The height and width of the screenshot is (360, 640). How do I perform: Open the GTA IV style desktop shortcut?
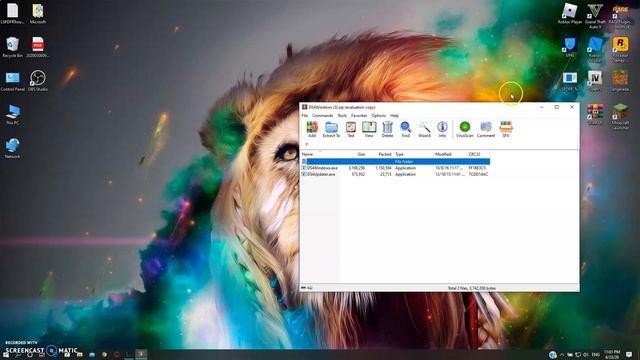[x=595, y=81]
